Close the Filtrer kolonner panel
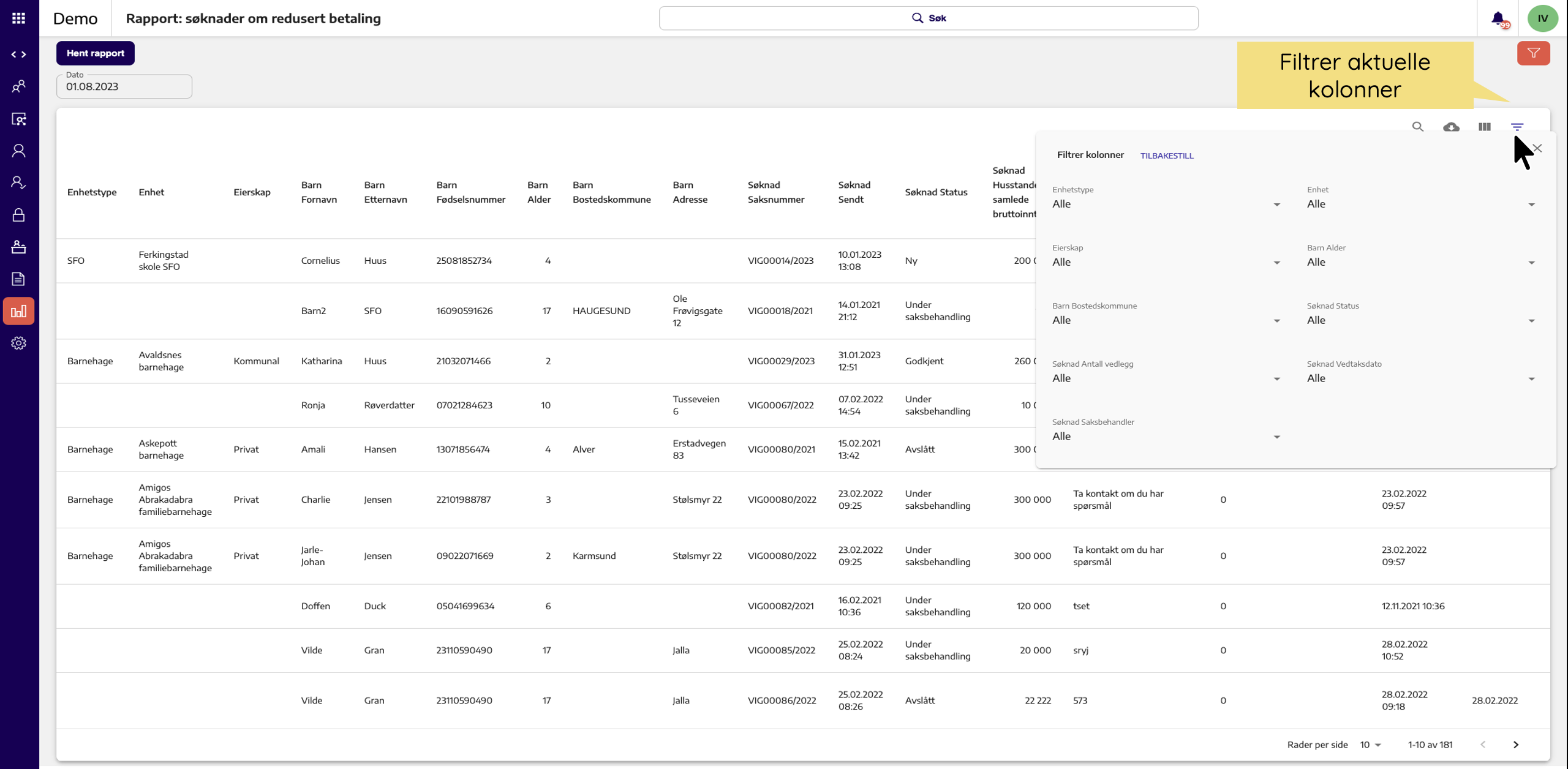The height and width of the screenshot is (769, 1568). coord(1537,148)
